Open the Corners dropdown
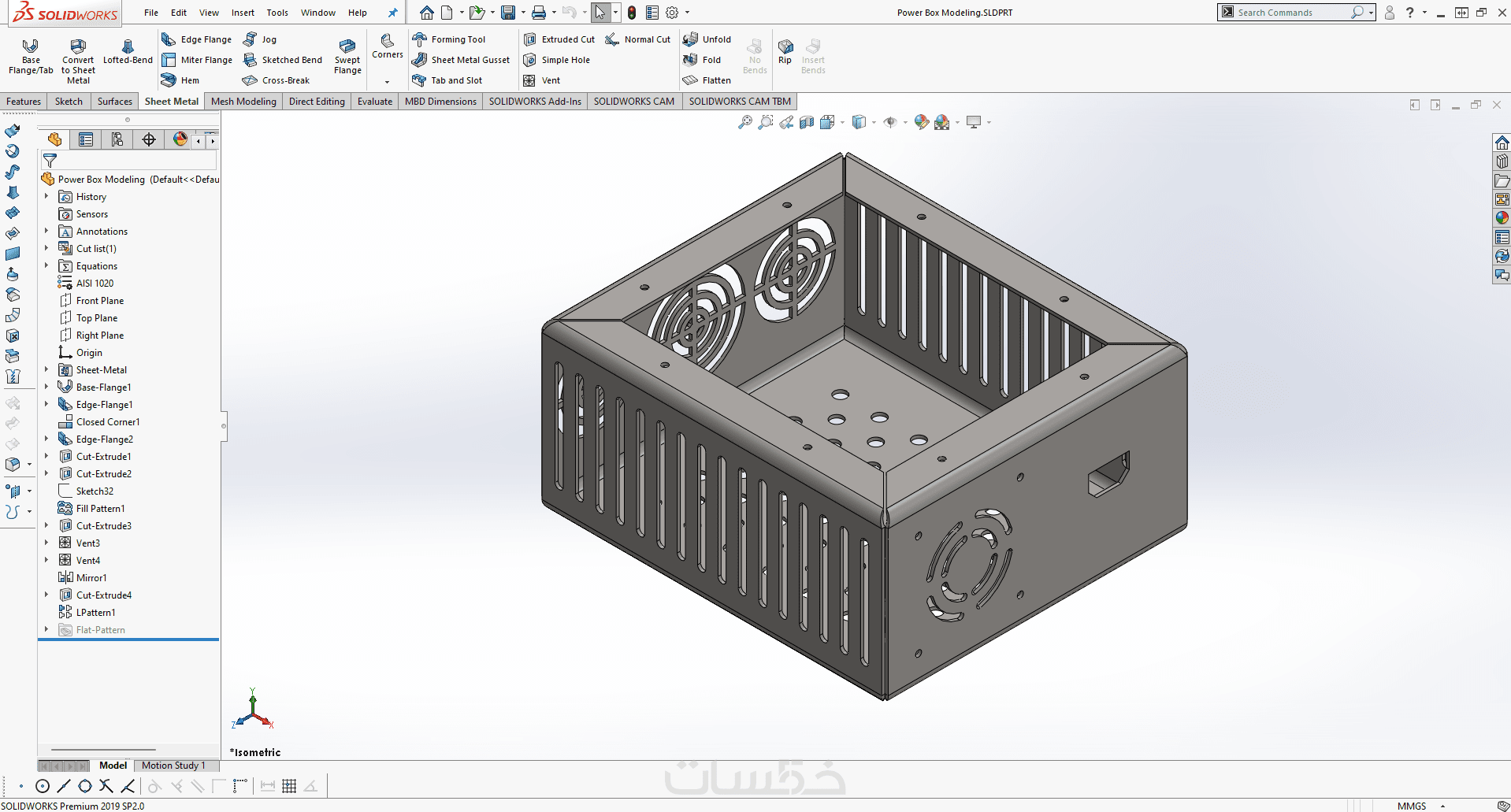This screenshot has width=1511, height=812. point(387,82)
